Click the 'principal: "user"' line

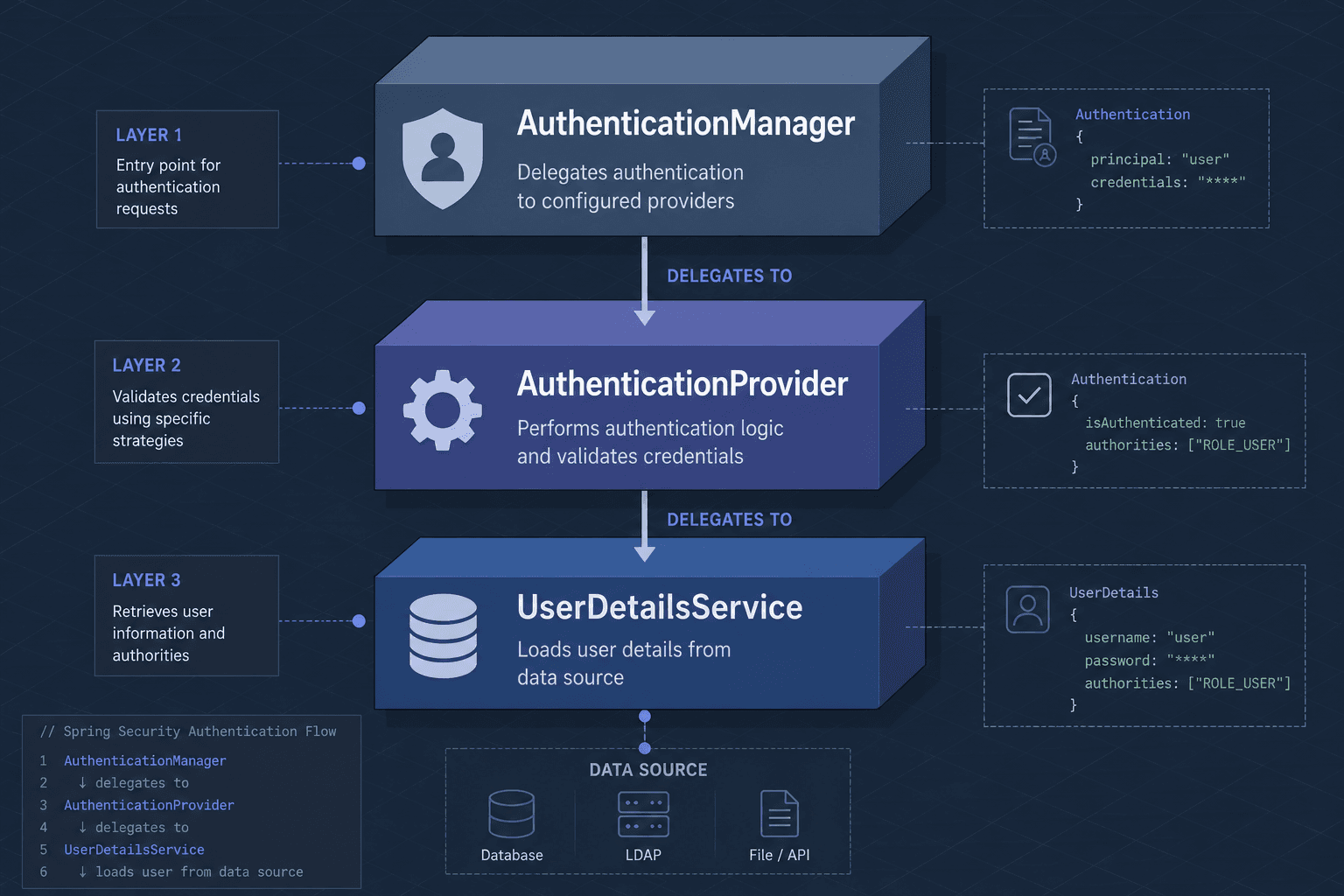(1159, 159)
